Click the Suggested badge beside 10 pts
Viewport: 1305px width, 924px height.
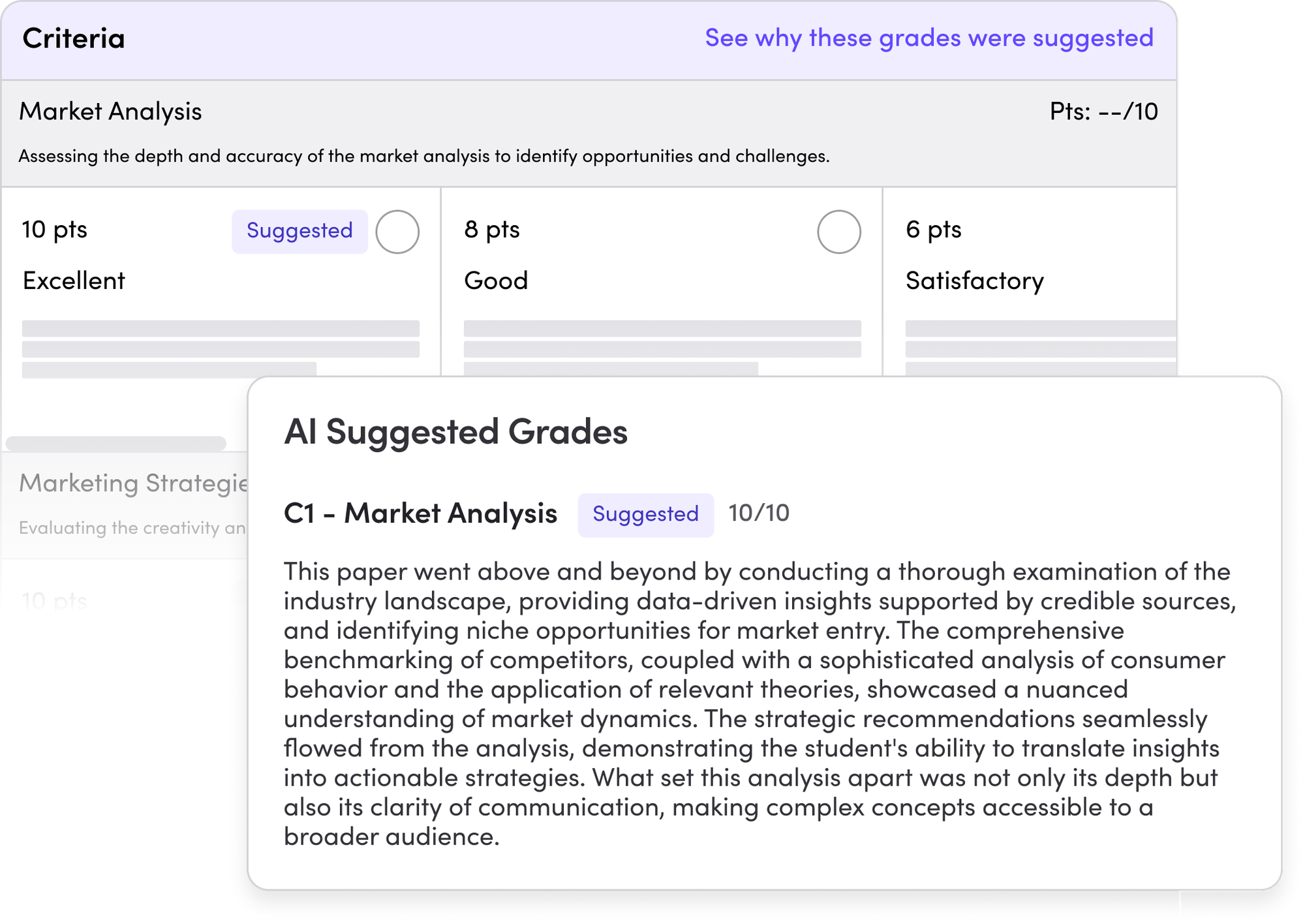299,231
